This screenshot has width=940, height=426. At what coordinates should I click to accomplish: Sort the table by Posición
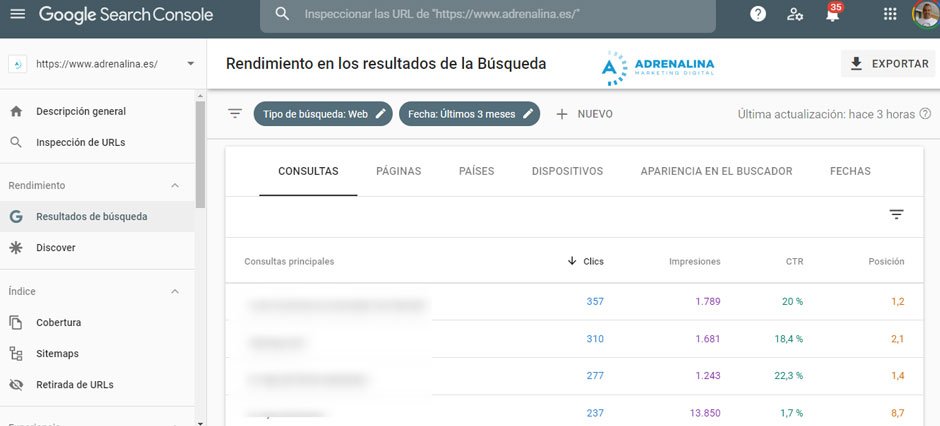point(886,261)
